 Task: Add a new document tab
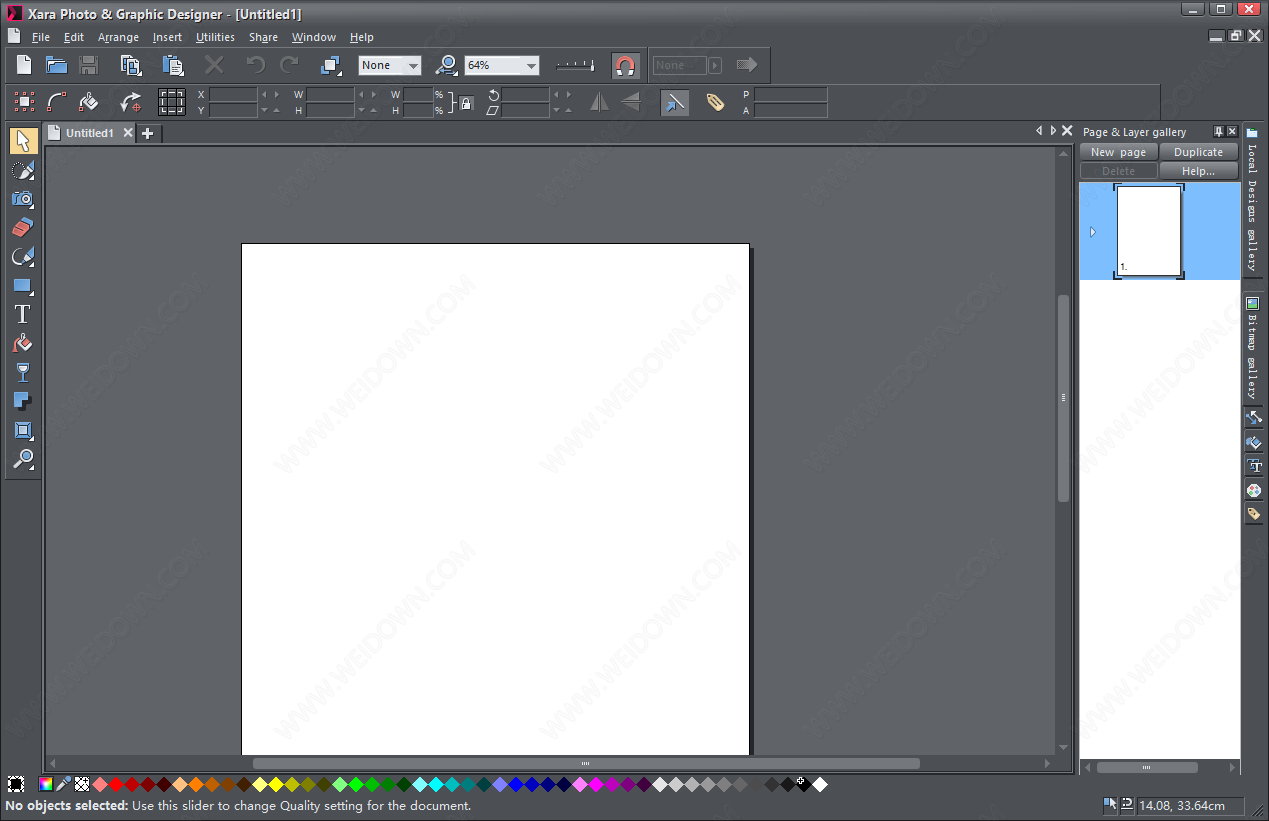tap(148, 133)
